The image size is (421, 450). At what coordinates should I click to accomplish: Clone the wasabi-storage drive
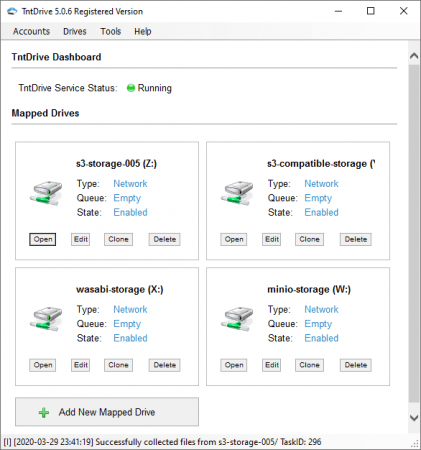point(118,365)
